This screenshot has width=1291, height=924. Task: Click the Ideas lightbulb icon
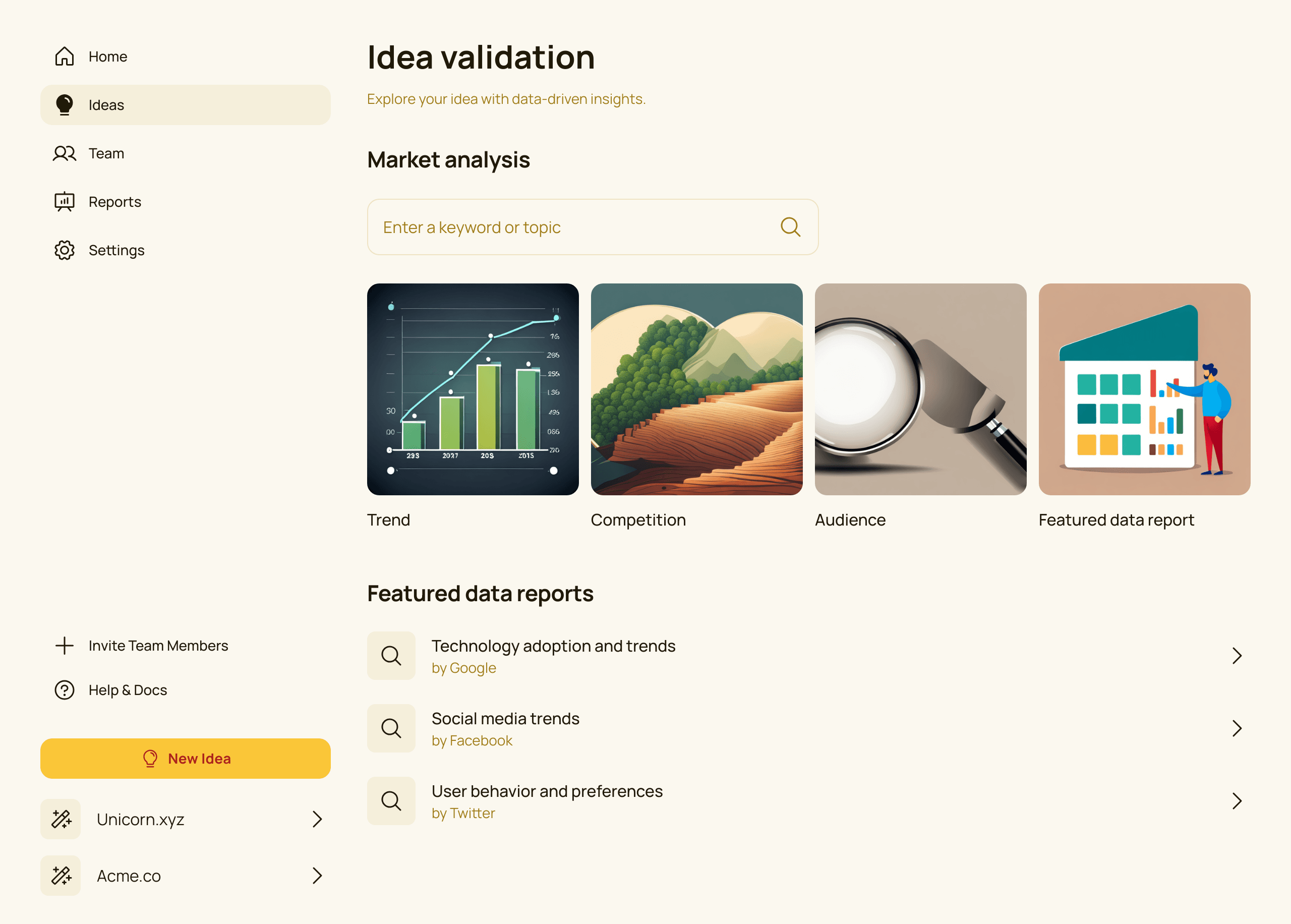[x=64, y=105]
